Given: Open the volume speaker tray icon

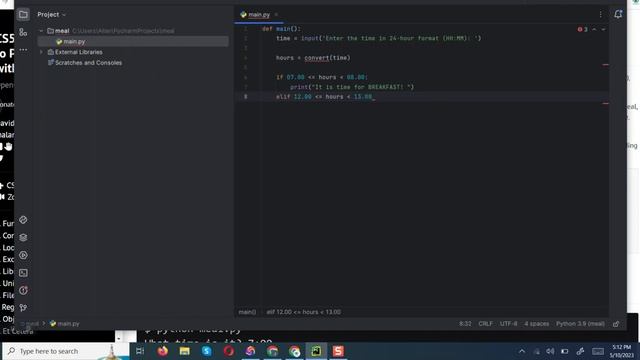Looking at the screenshot, I should pos(550,351).
